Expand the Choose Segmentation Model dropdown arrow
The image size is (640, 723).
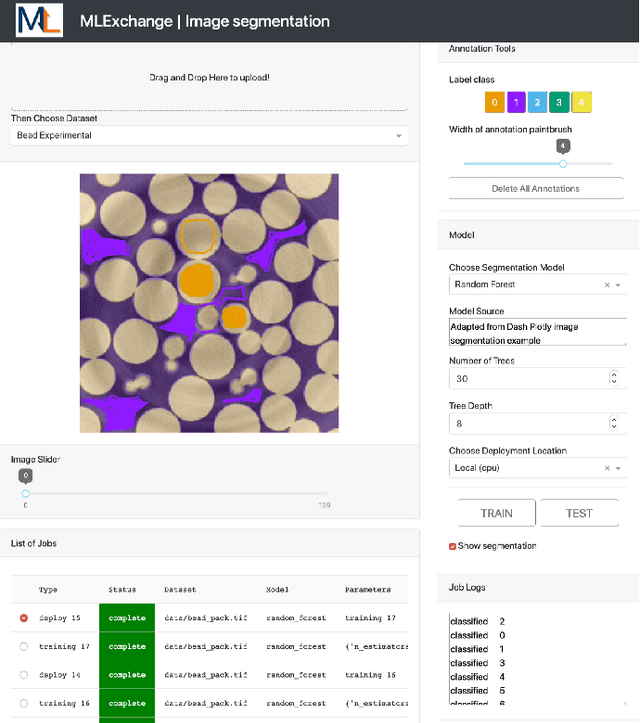(x=619, y=285)
